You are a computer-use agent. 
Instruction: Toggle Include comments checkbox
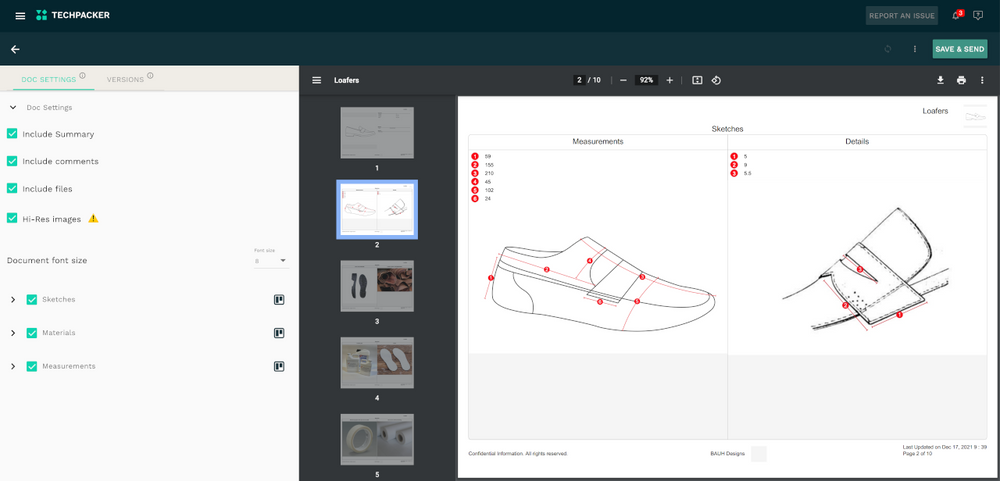point(12,161)
